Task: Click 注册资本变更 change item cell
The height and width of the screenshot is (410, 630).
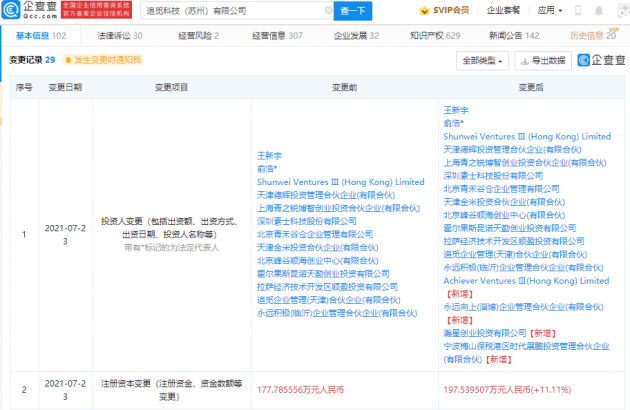Action: point(172,390)
